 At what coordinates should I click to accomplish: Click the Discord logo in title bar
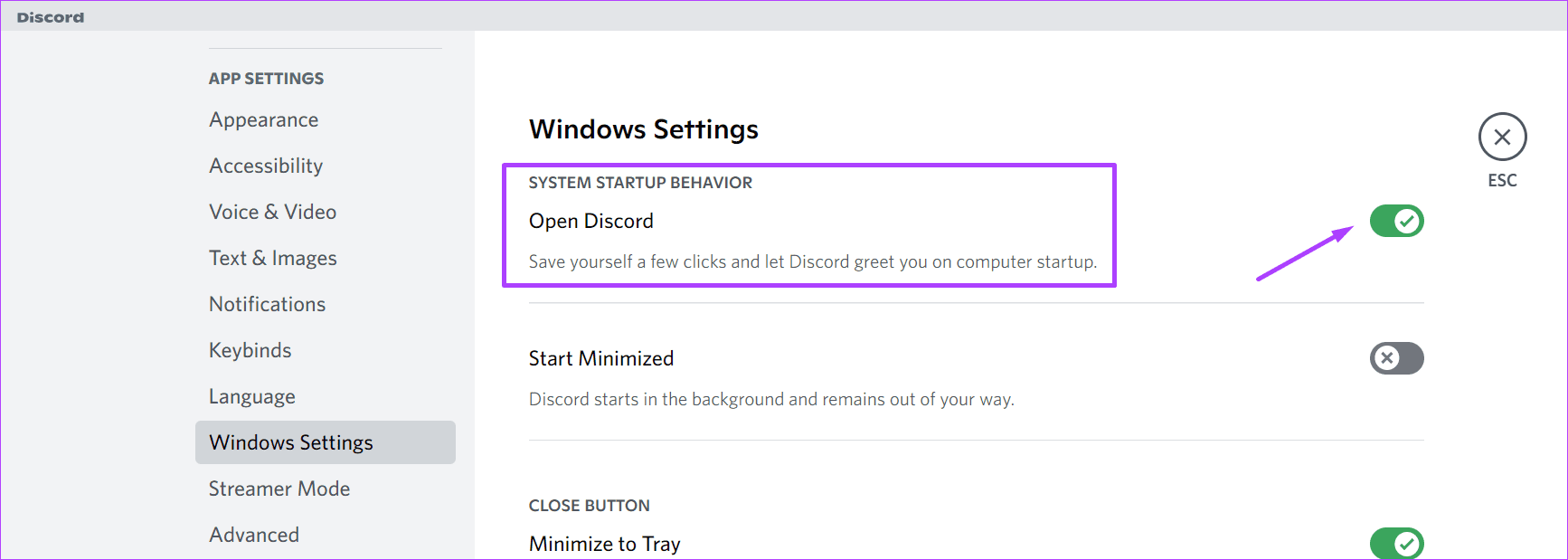pos(51,17)
